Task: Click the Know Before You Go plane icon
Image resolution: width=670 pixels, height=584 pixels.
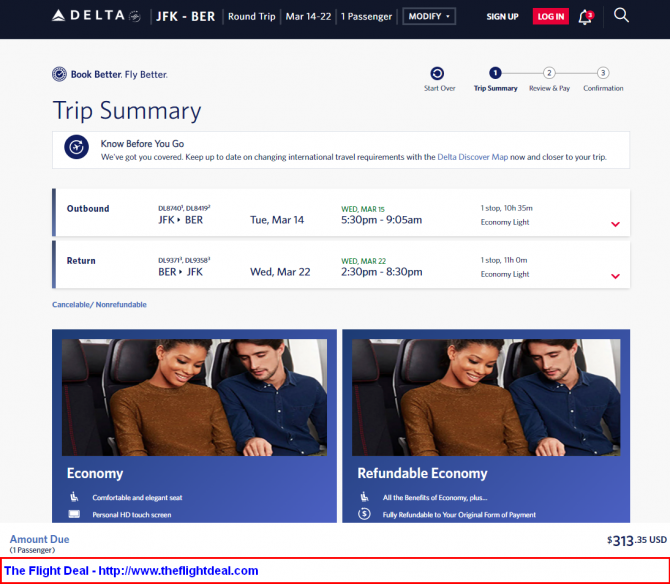Action: tap(76, 147)
